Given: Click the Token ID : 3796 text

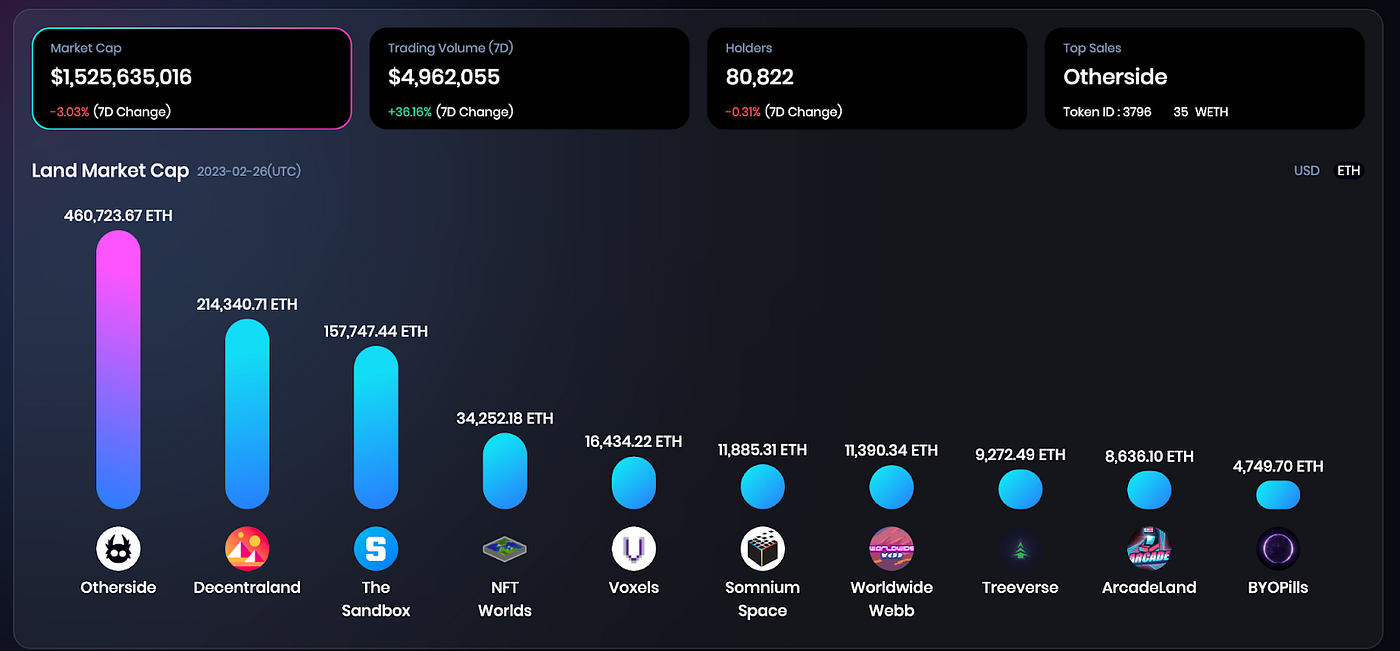Looking at the screenshot, I should click(1107, 112).
